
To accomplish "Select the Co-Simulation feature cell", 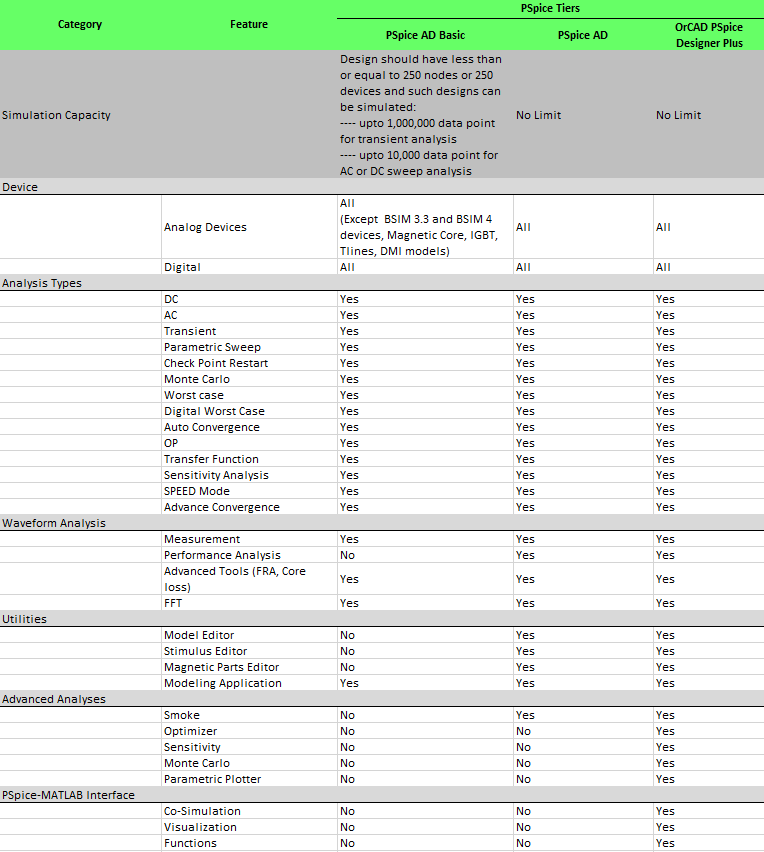I will [249, 811].
